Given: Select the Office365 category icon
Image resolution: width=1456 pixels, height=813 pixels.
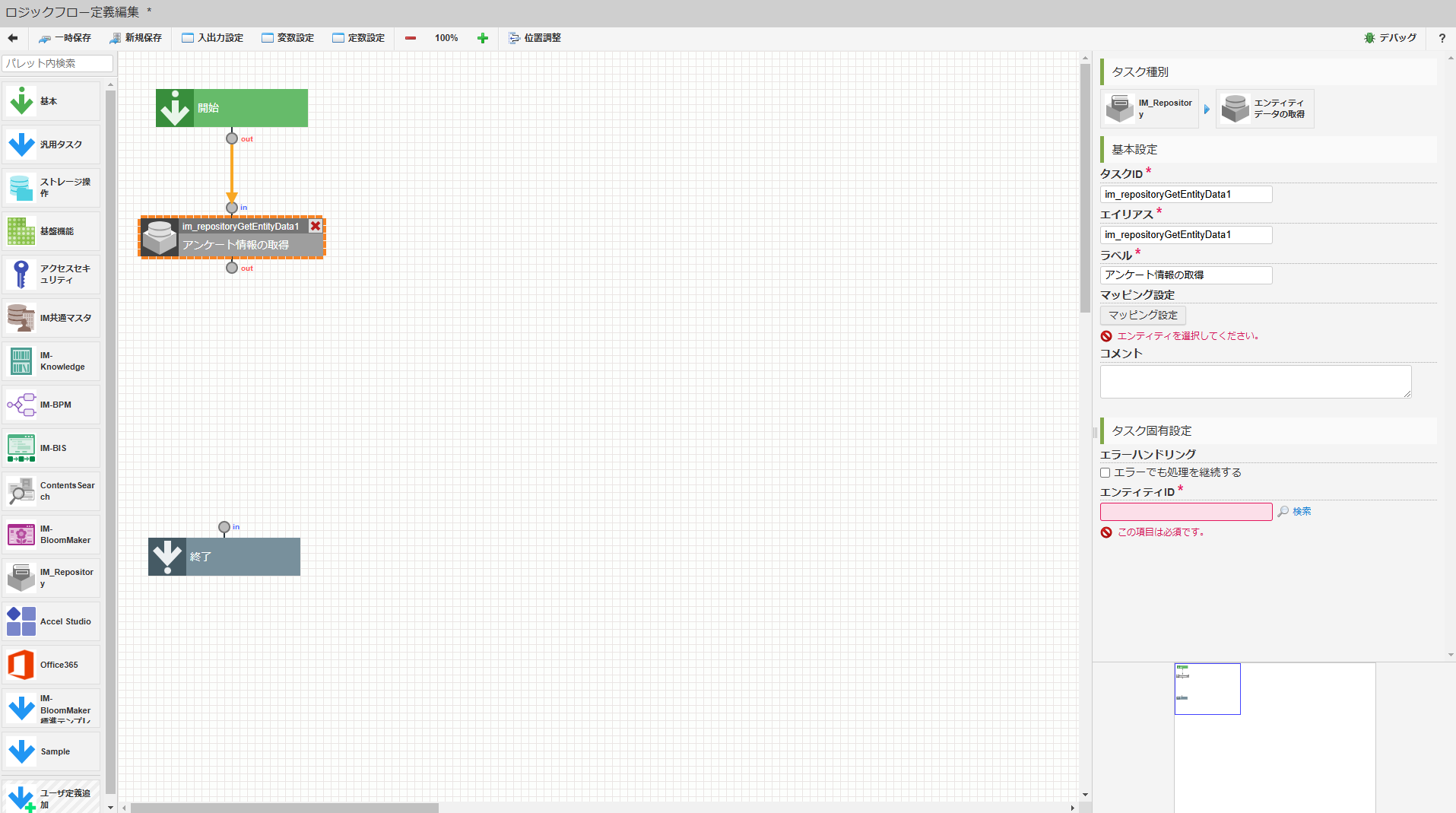Looking at the screenshot, I should (x=21, y=664).
